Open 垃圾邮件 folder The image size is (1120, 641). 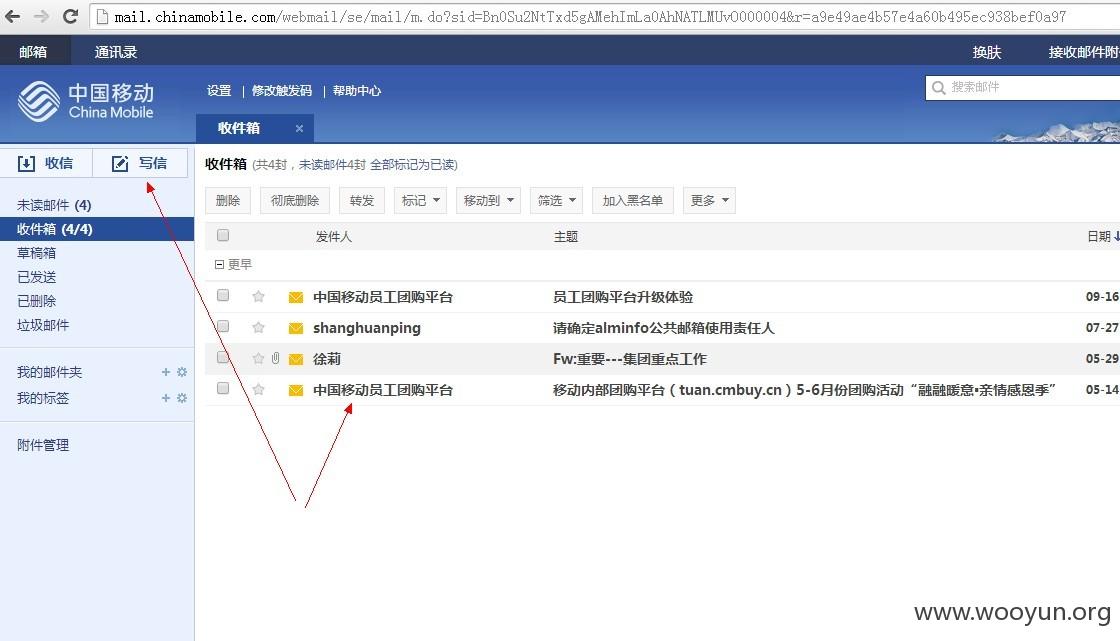43,325
